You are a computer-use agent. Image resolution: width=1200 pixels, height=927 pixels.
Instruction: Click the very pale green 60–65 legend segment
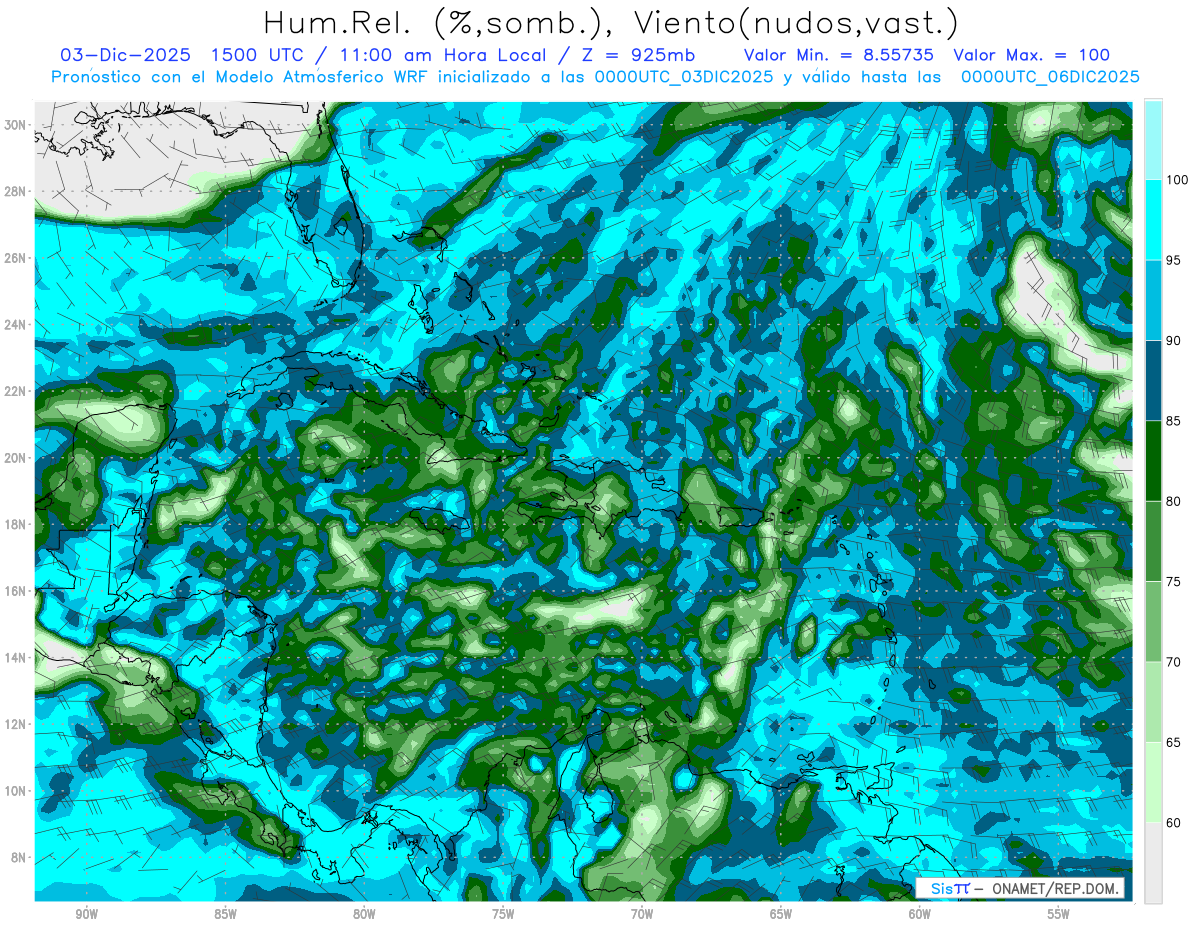[1153, 783]
